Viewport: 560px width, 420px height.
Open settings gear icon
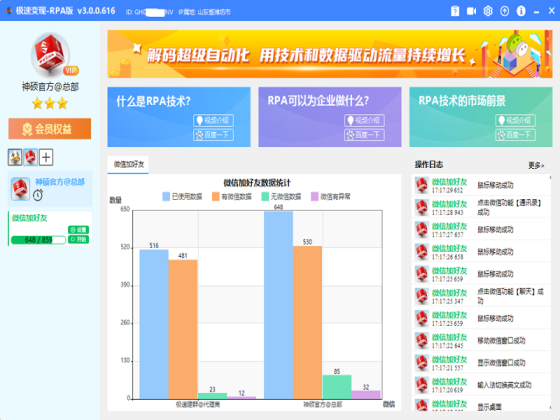pos(488,11)
